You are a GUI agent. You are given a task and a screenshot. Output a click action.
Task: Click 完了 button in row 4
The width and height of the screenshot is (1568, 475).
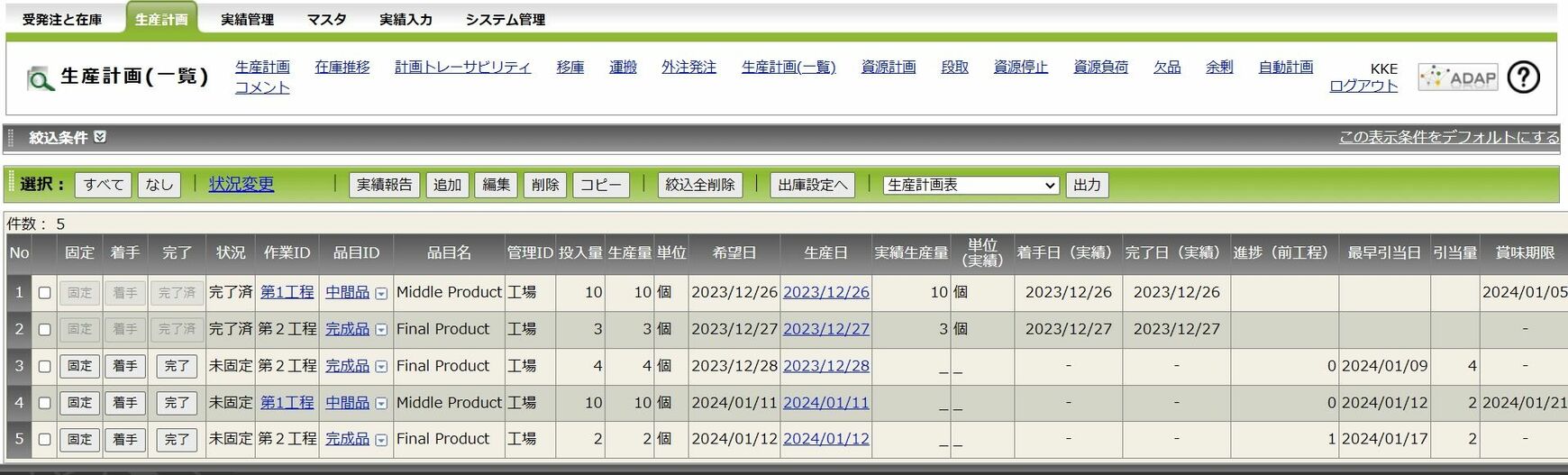(x=177, y=403)
